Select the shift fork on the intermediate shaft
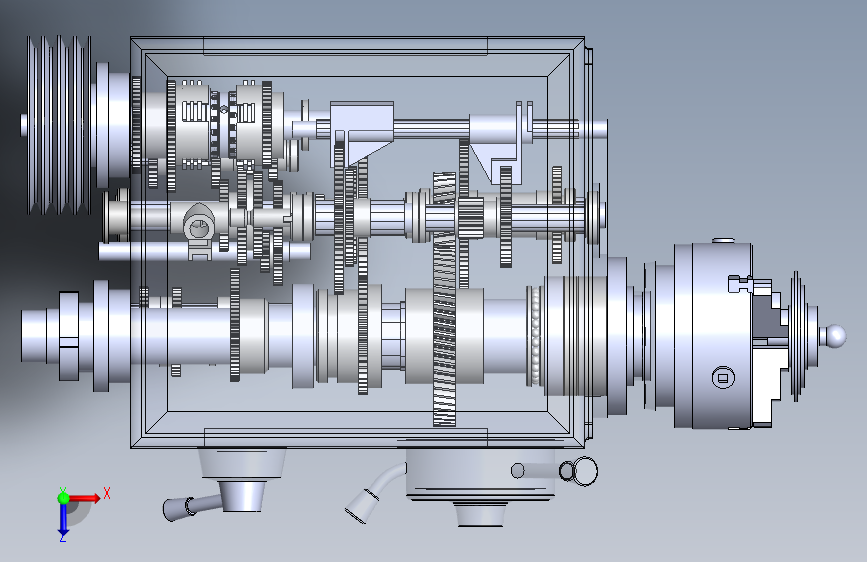867x562 pixels. coord(199,231)
